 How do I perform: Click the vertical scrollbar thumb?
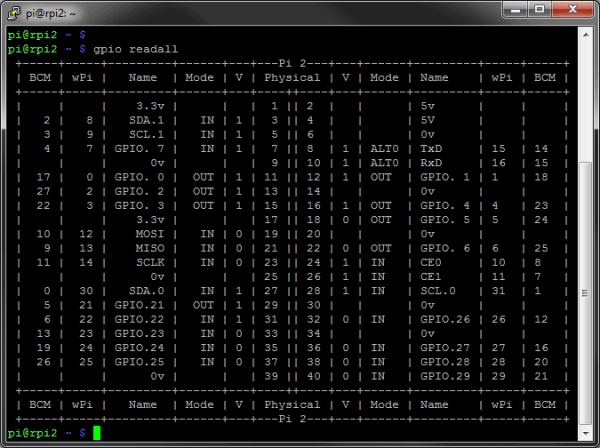point(585,293)
